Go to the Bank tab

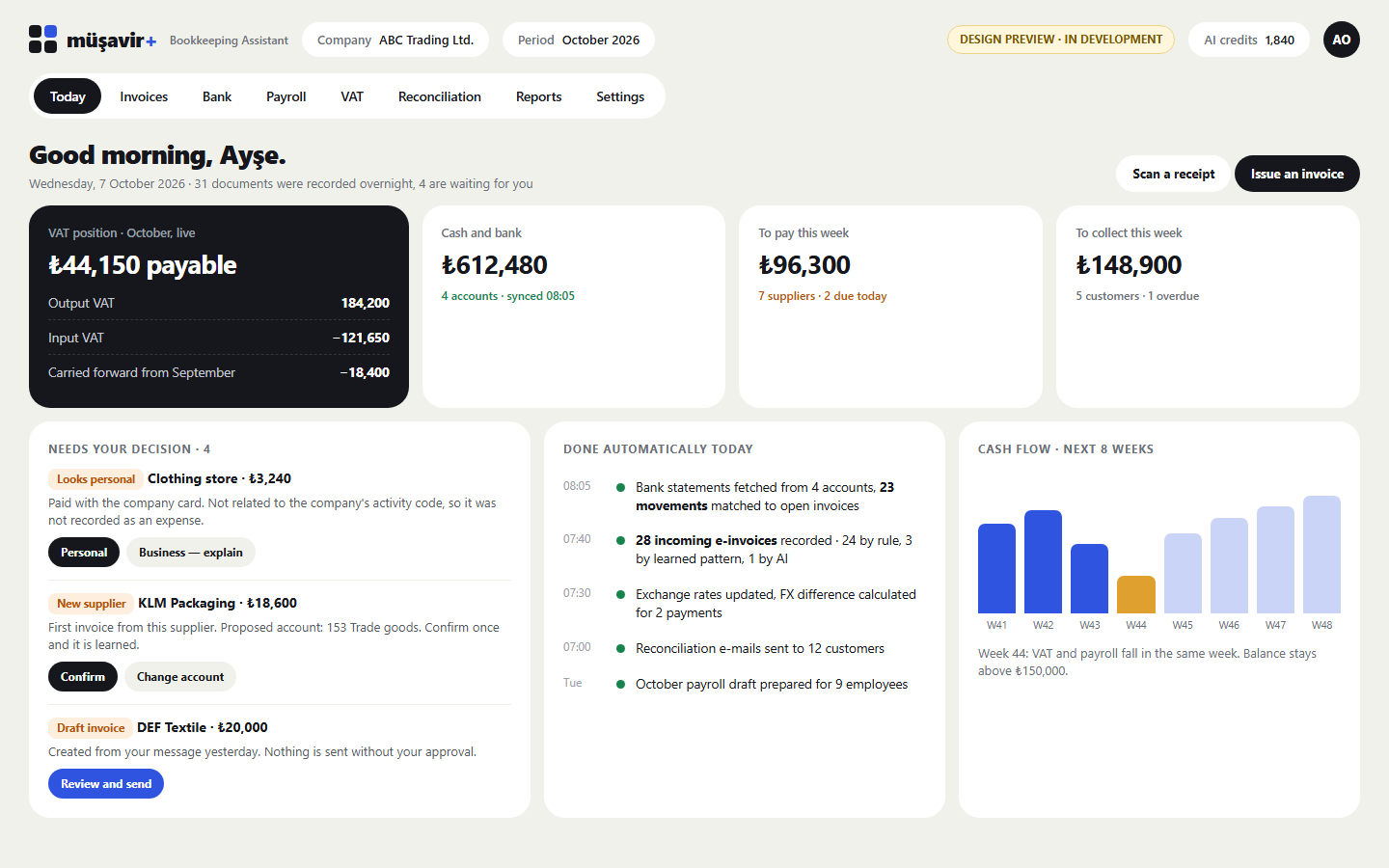(217, 96)
